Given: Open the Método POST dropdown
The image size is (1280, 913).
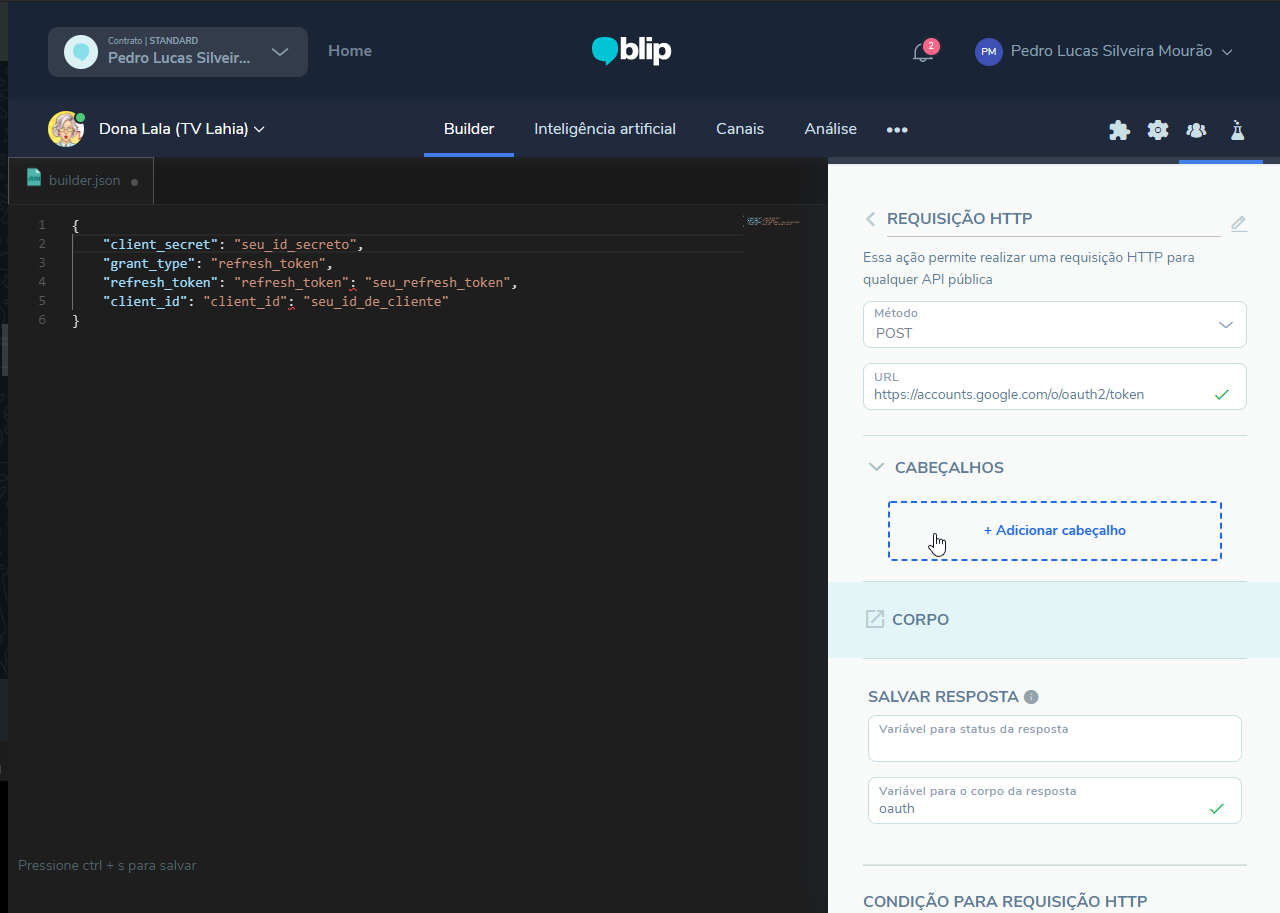Looking at the screenshot, I should pos(1055,325).
